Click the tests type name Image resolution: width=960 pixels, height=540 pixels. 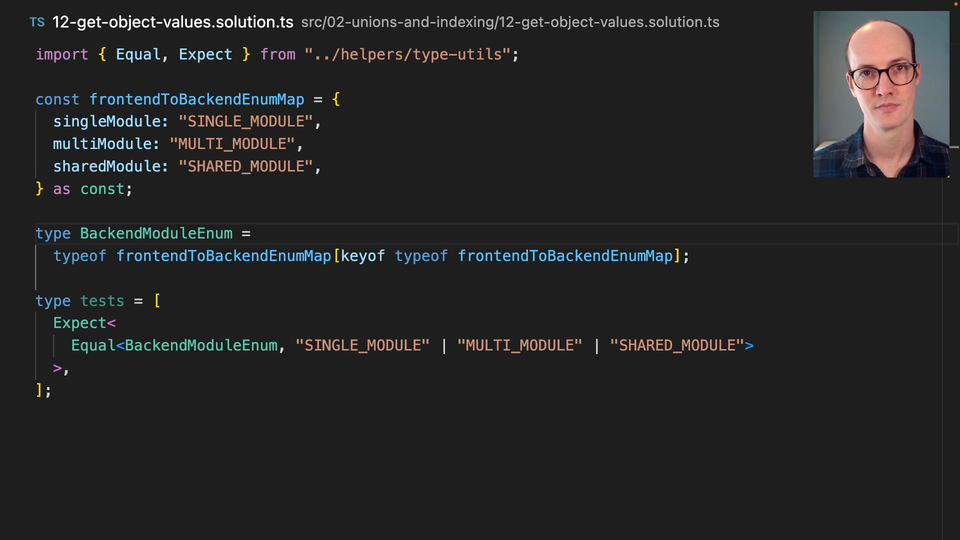point(102,301)
